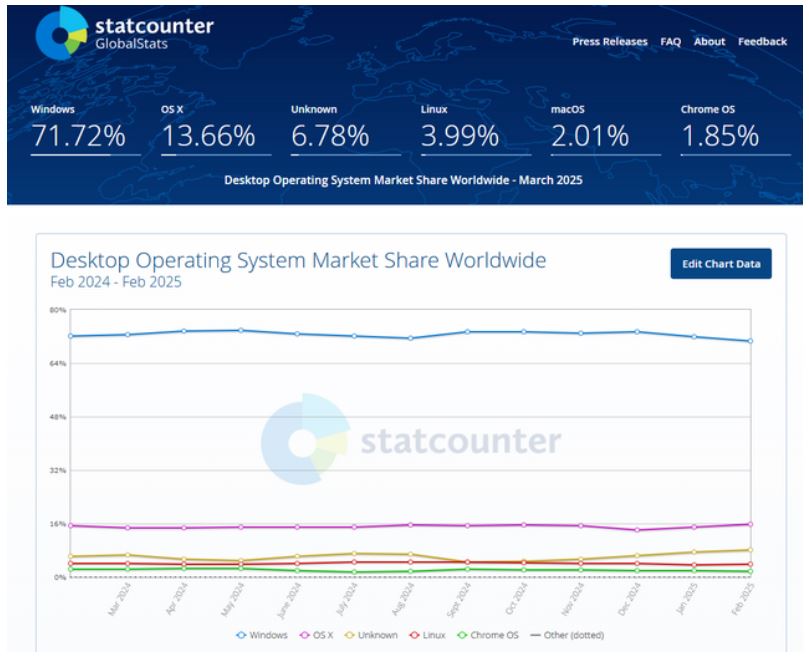This screenshot has height=658, width=809.
Task: Click the OS X data point for Dec 2024
Action: pyautogui.click(x=637, y=530)
